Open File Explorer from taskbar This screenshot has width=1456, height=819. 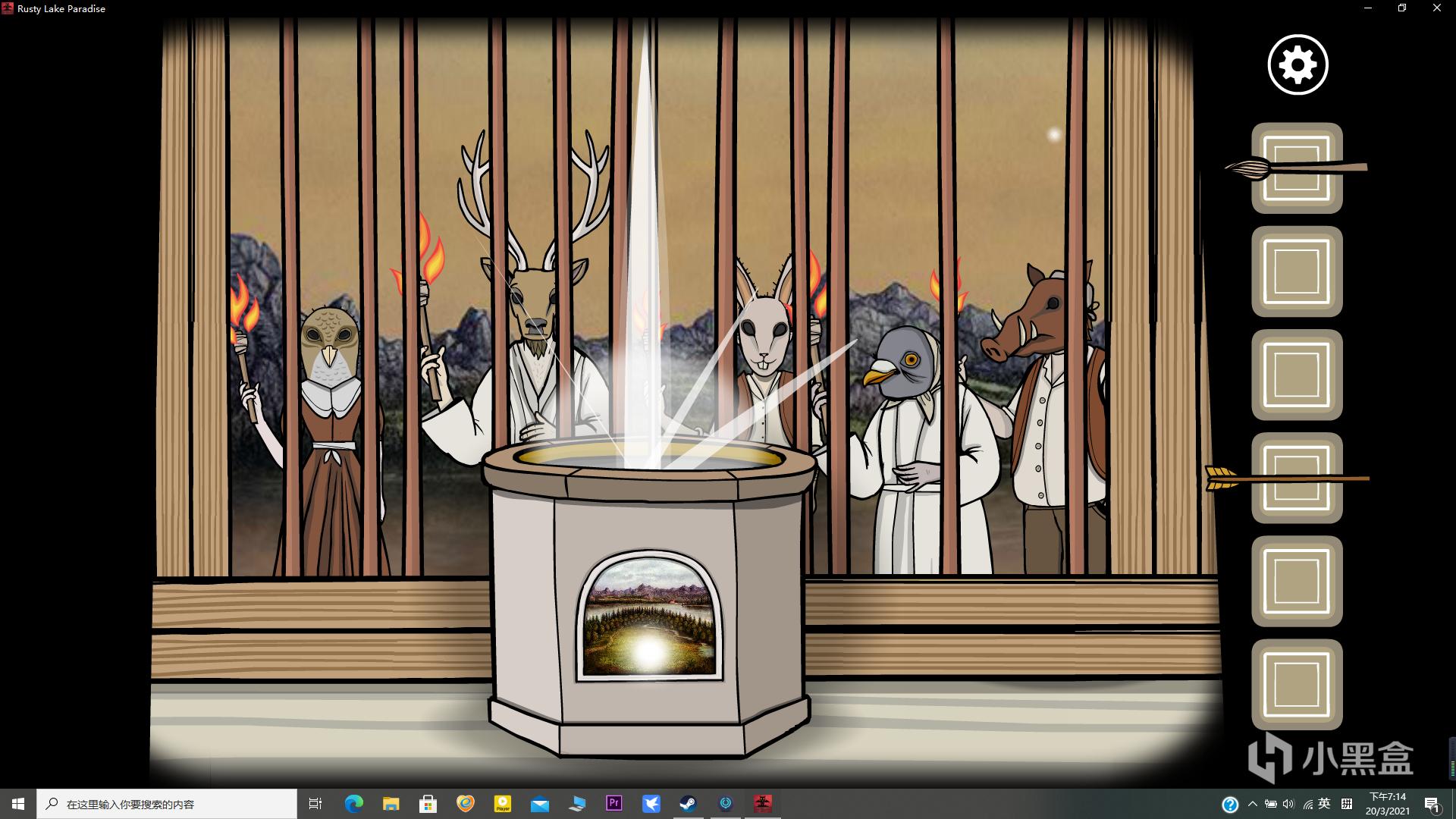click(x=391, y=804)
